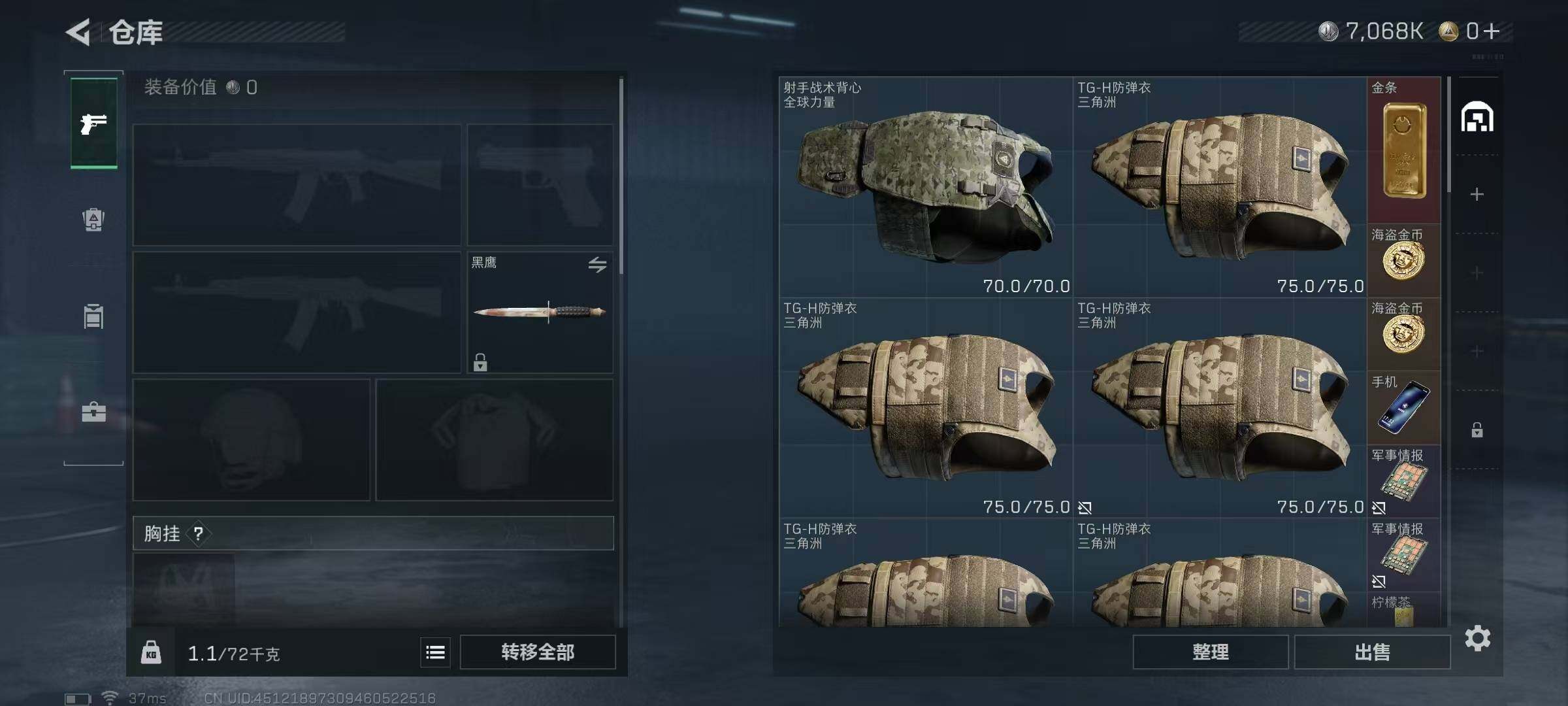Swap the 黑鹰 knife using swap arrows
This screenshot has width=1568, height=706.
pos(597,265)
